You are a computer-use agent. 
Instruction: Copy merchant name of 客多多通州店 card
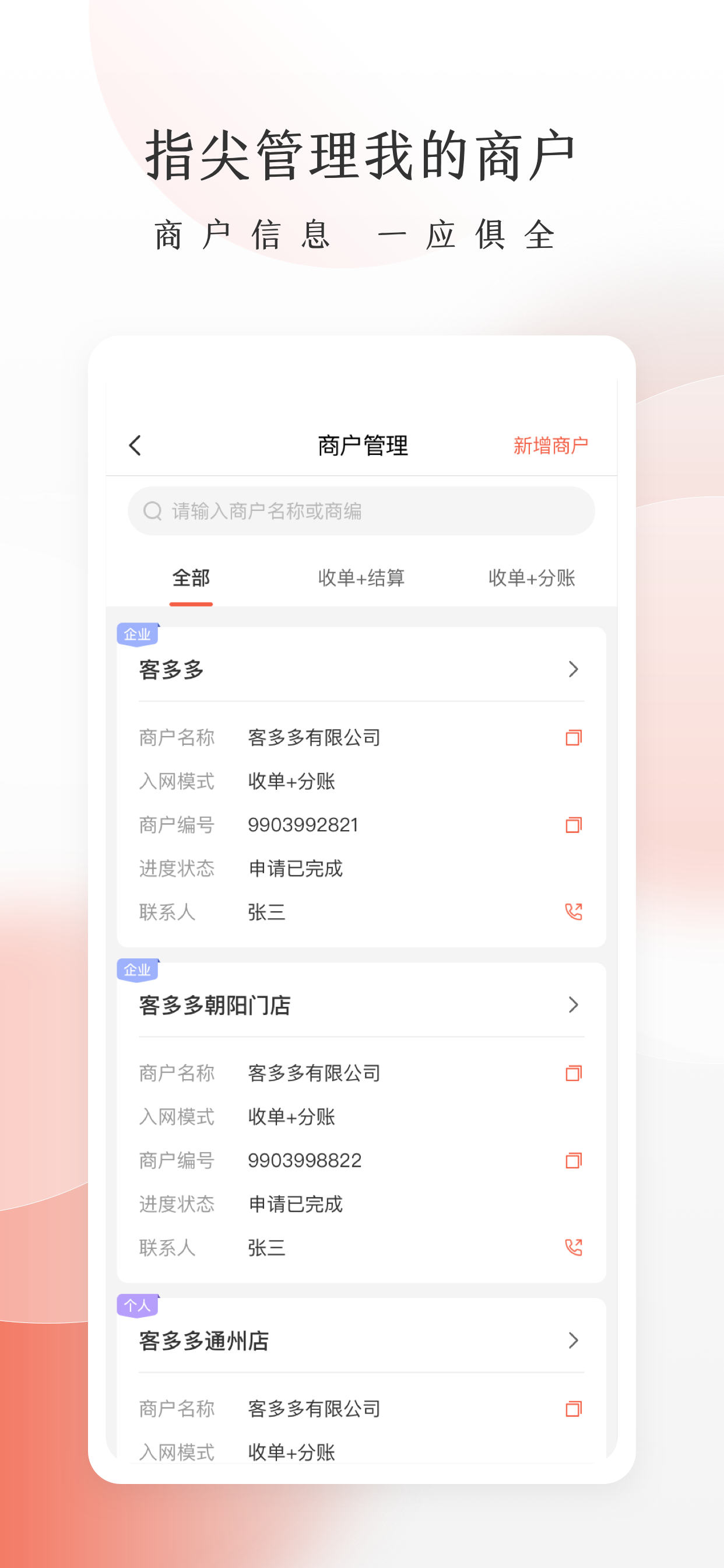point(574,1409)
